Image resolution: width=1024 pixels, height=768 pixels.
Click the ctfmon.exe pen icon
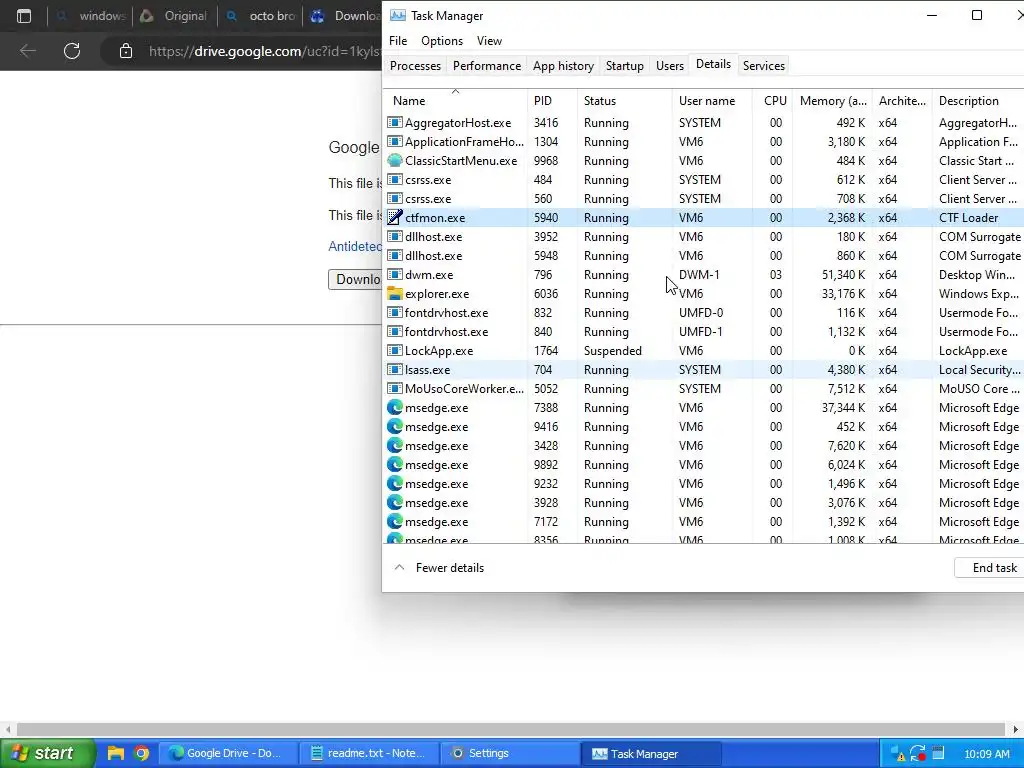[x=394, y=217]
